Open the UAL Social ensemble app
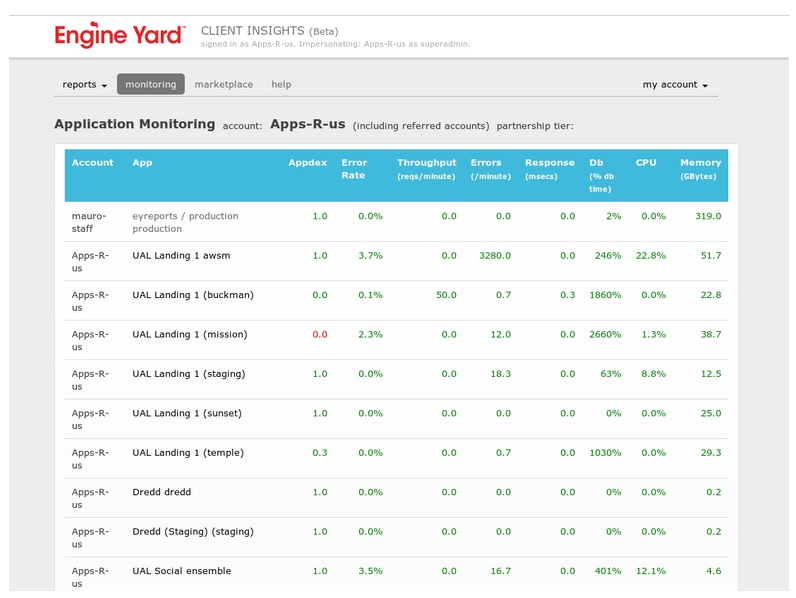796x598 pixels. click(182, 571)
